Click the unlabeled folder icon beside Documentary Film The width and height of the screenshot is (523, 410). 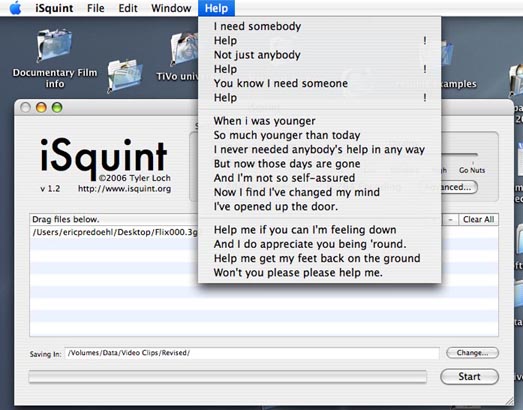click(125, 75)
